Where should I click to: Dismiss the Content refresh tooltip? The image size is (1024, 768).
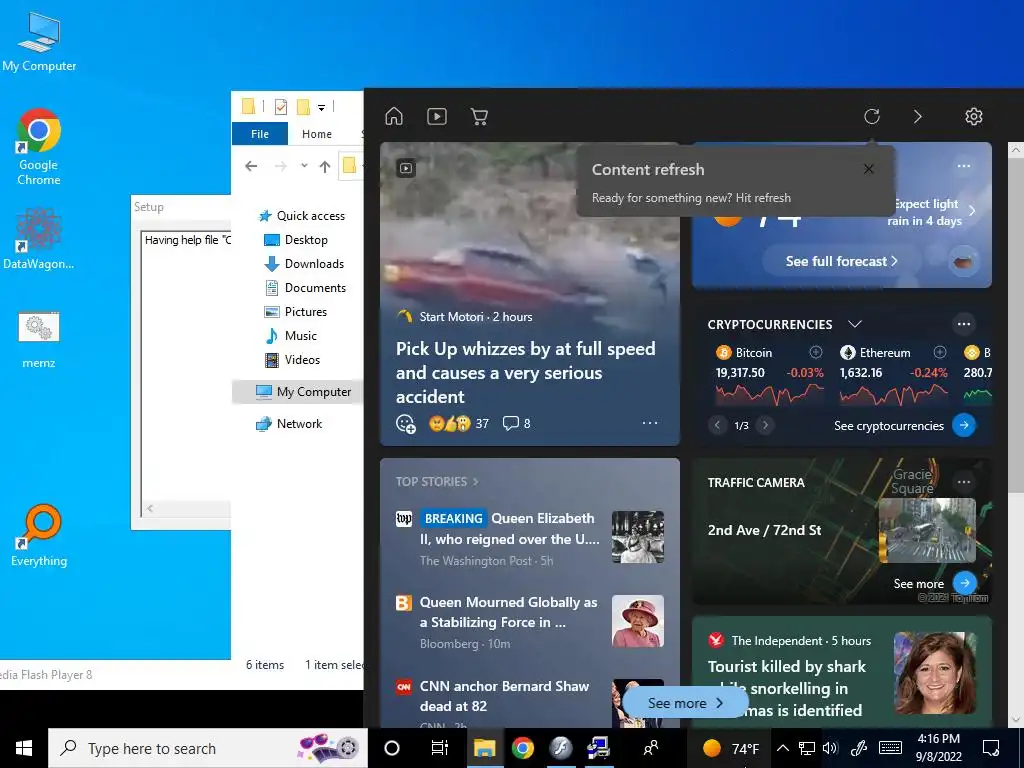(x=869, y=169)
